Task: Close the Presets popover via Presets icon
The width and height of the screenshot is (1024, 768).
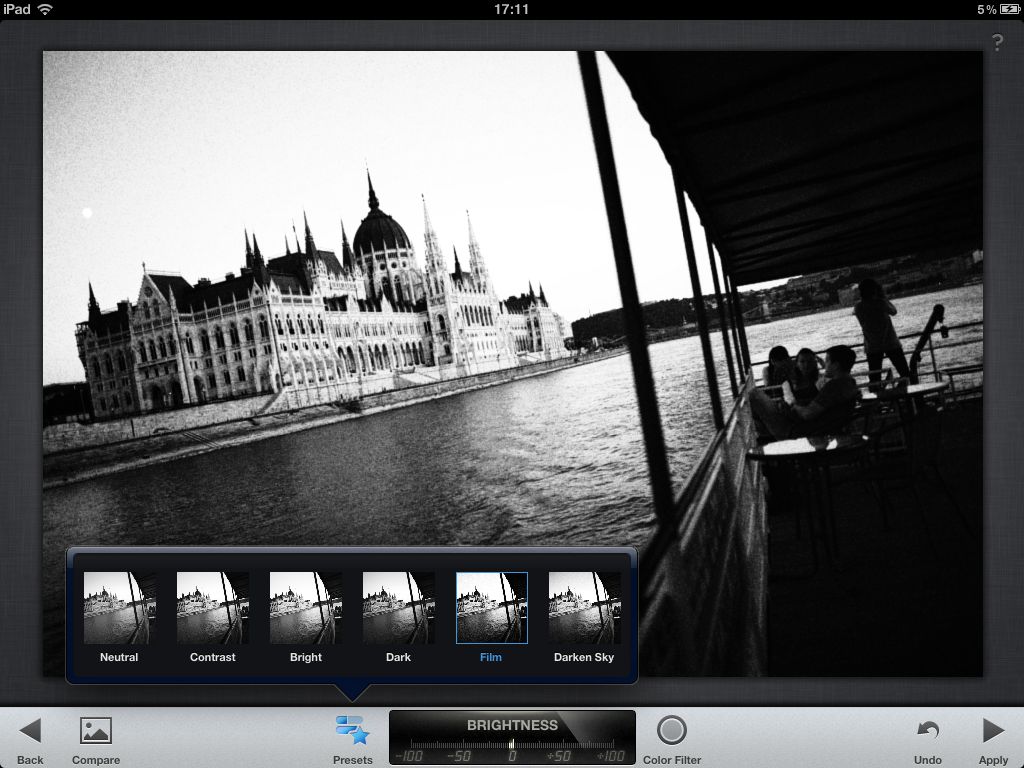Action: click(x=352, y=731)
